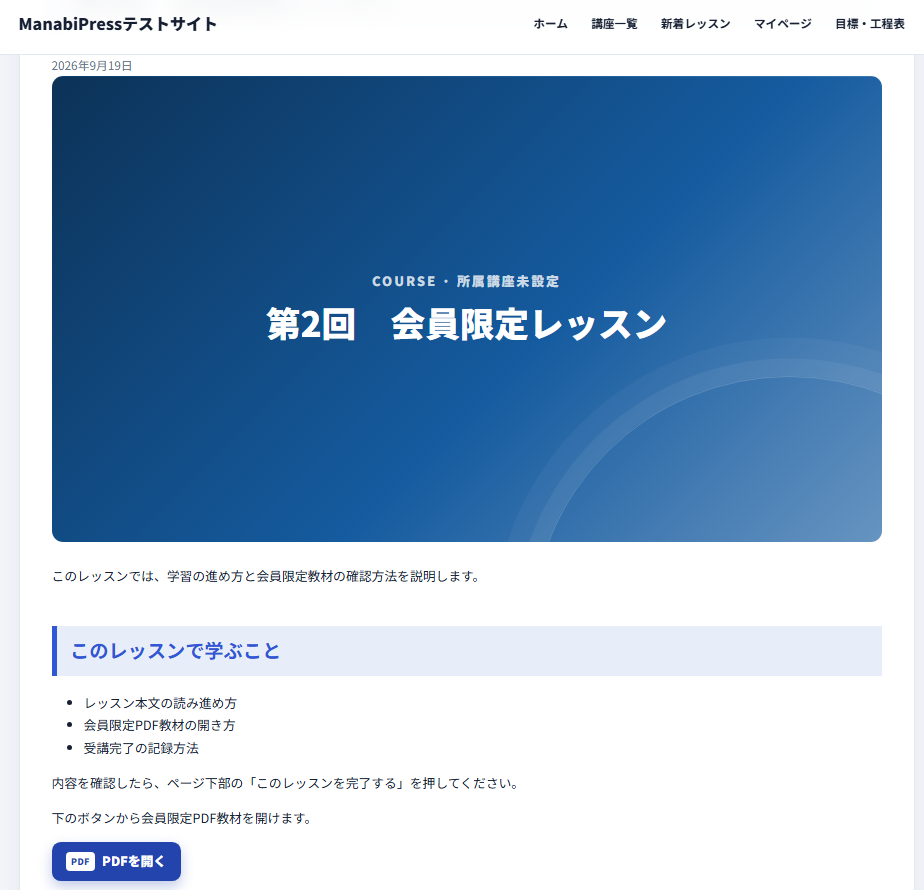Go to the ホーム menu item

click(550, 24)
